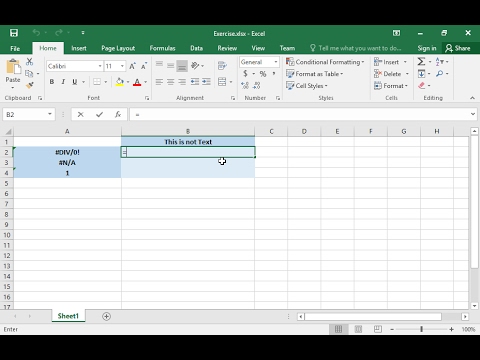Switch to the Data tab

pyautogui.click(x=196, y=48)
